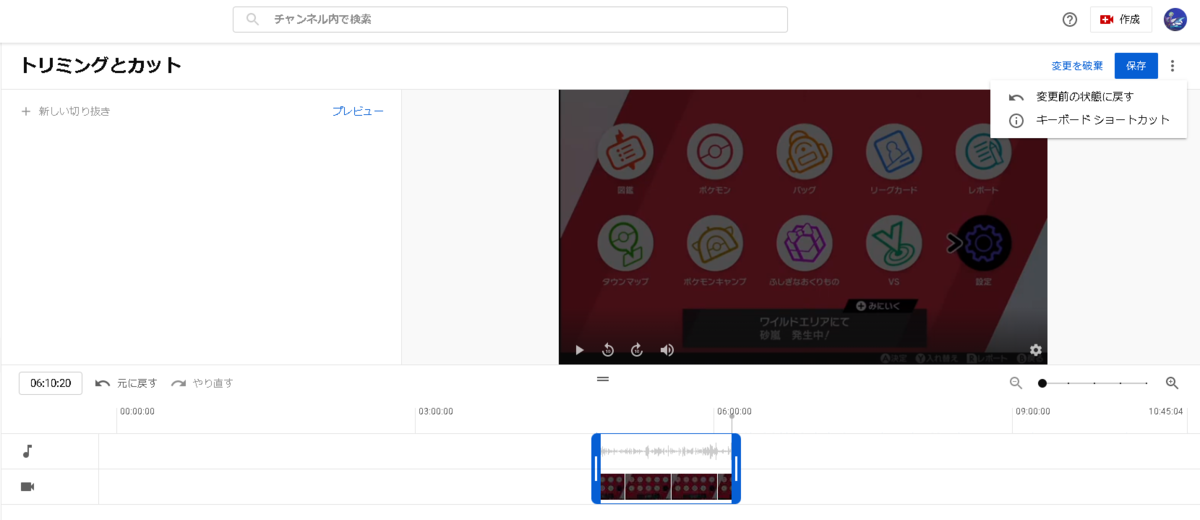Add 新しい切り抜き new cut
Image resolution: width=1200 pixels, height=520 pixels.
[66, 111]
